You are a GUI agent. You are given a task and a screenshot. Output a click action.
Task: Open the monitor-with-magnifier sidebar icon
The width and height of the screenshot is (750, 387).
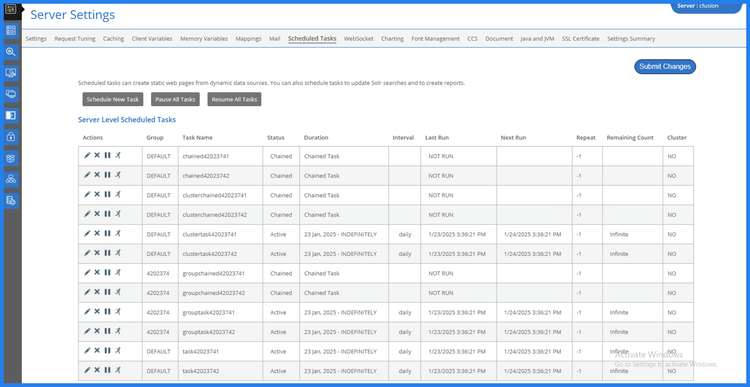coord(11,73)
